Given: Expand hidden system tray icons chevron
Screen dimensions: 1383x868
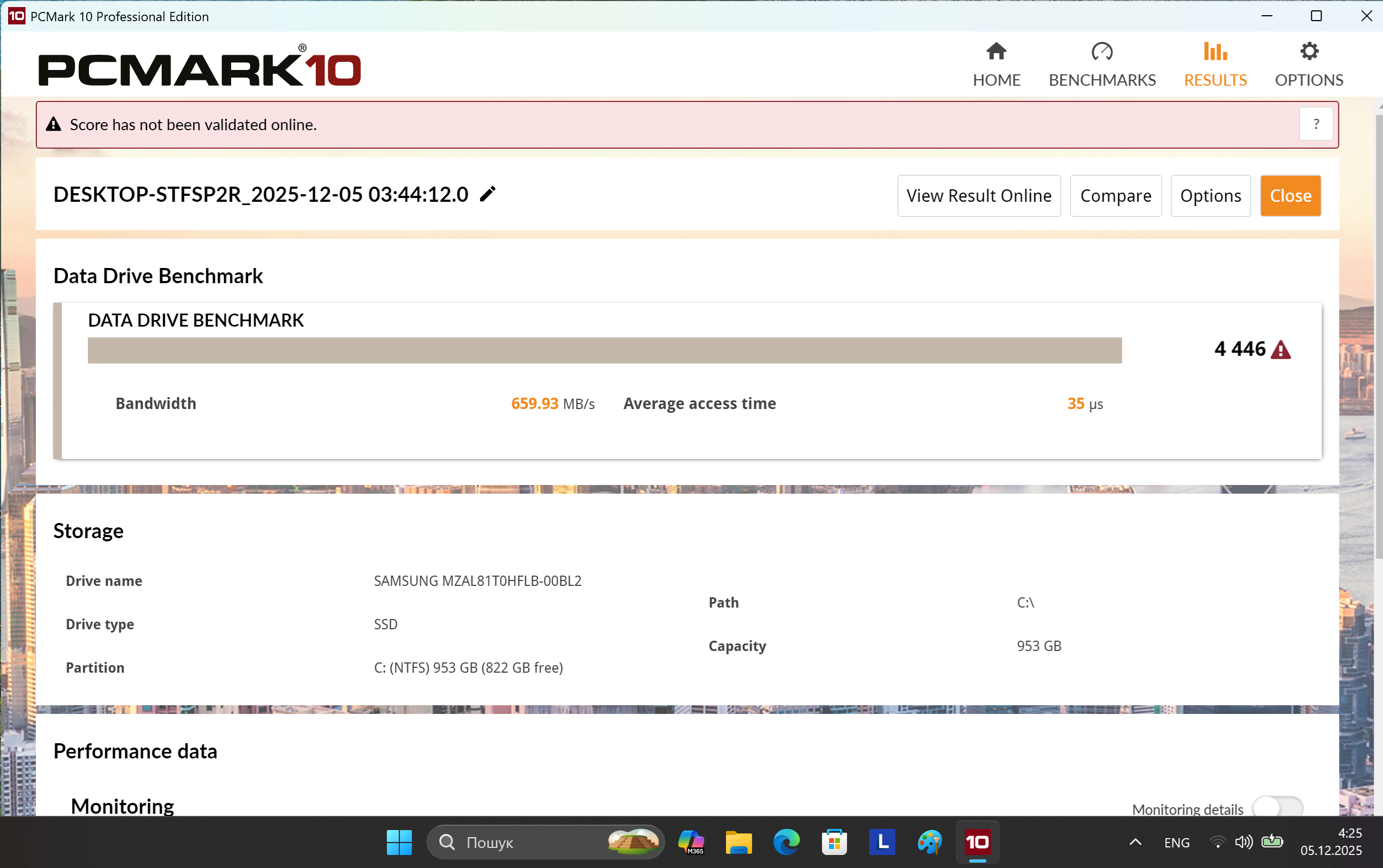Looking at the screenshot, I should 1135,842.
